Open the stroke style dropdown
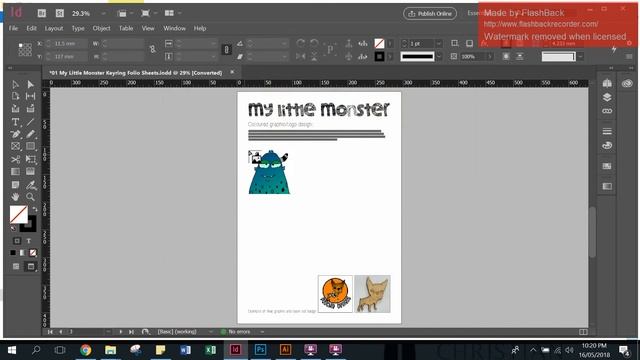The image size is (640, 360). coord(439,56)
